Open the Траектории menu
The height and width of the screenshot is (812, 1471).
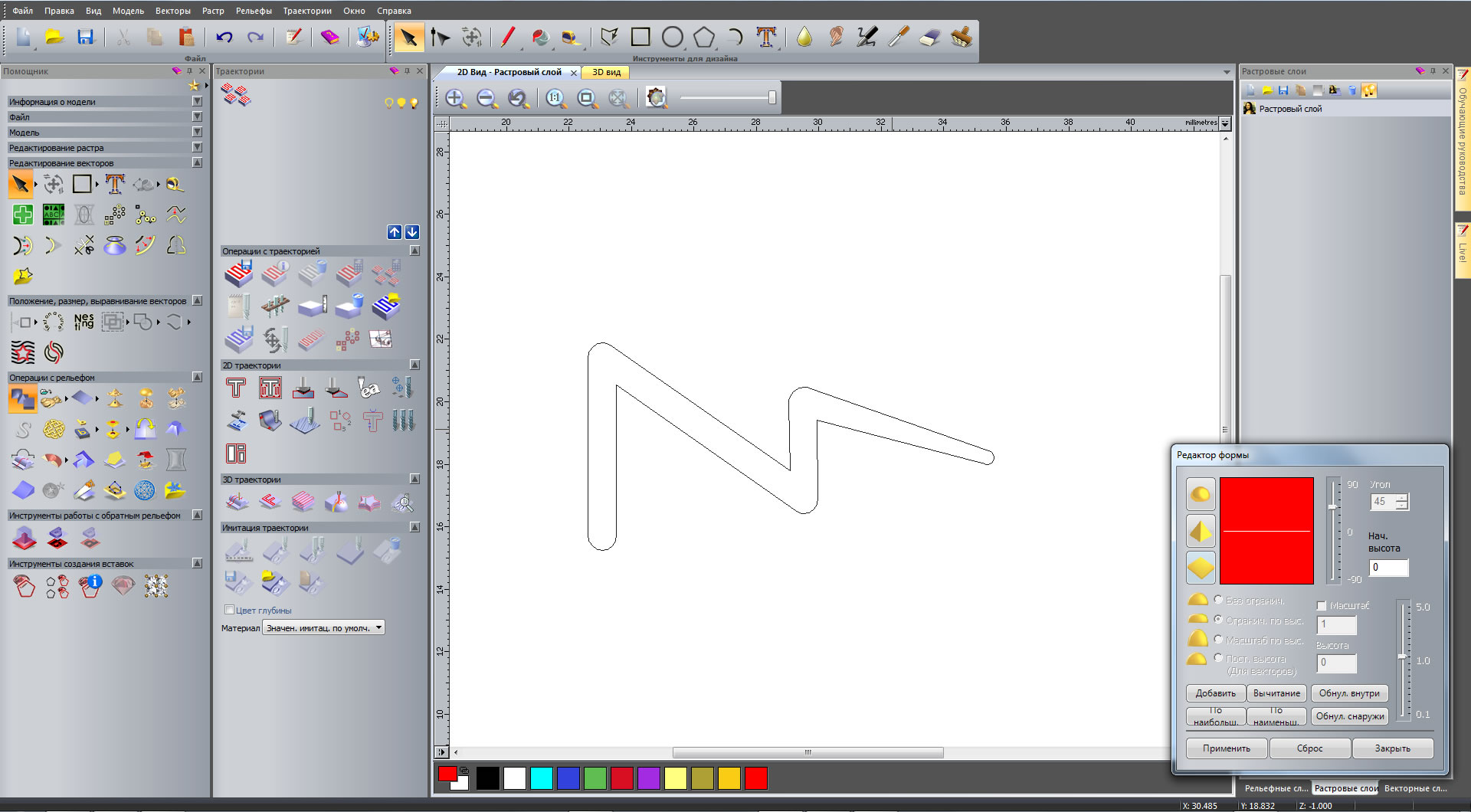pos(307,11)
